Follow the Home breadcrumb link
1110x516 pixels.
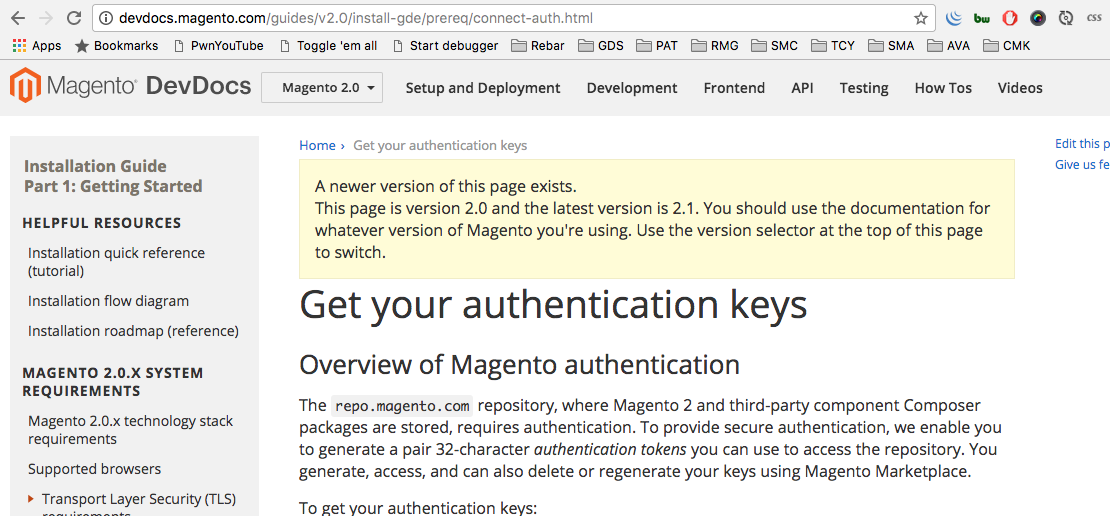(x=317, y=145)
